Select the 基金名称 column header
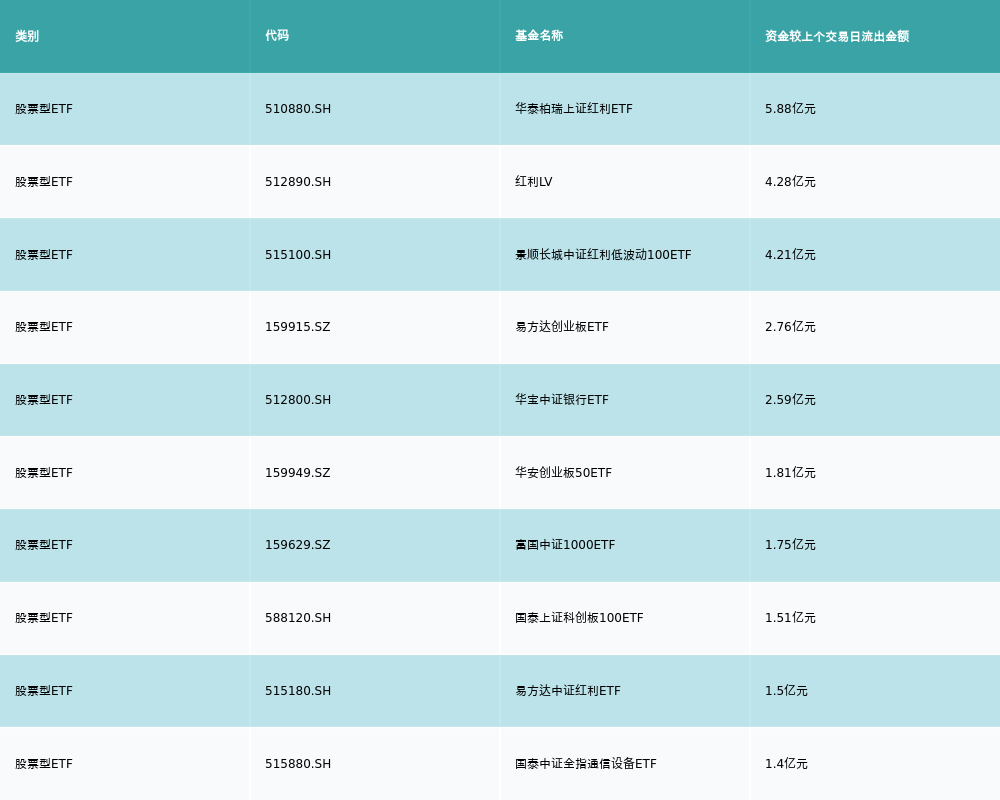Viewport: 1000px width, 800px height. [539, 36]
